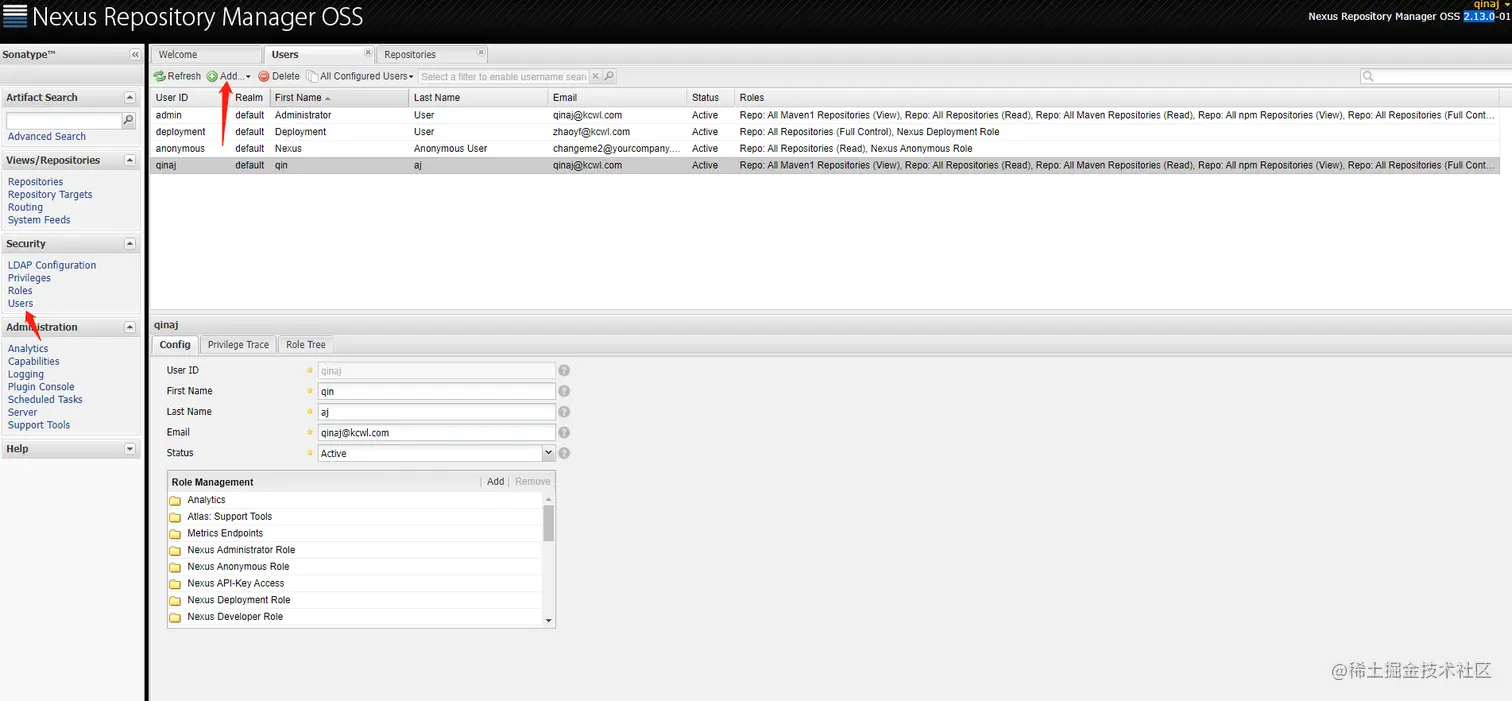
Task: Click the username search magnifier icon
Action: (x=609, y=76)
